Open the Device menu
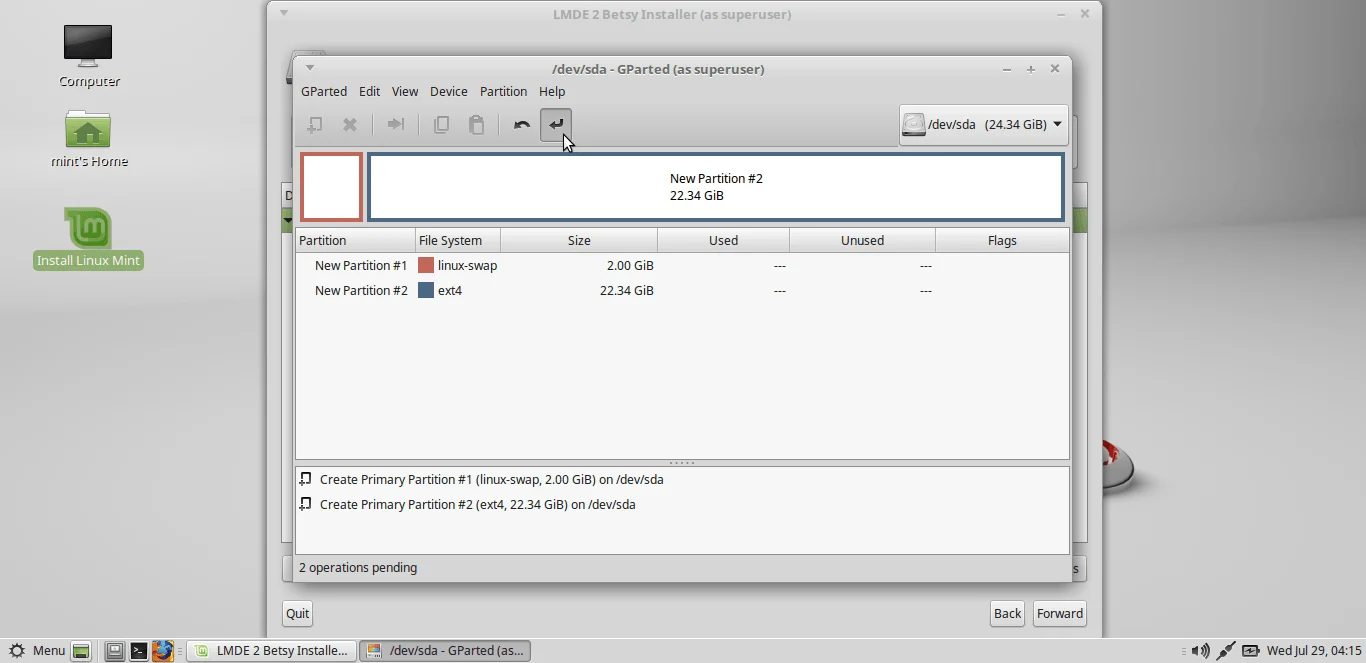The image size is (1366, 663). (448, 91)
